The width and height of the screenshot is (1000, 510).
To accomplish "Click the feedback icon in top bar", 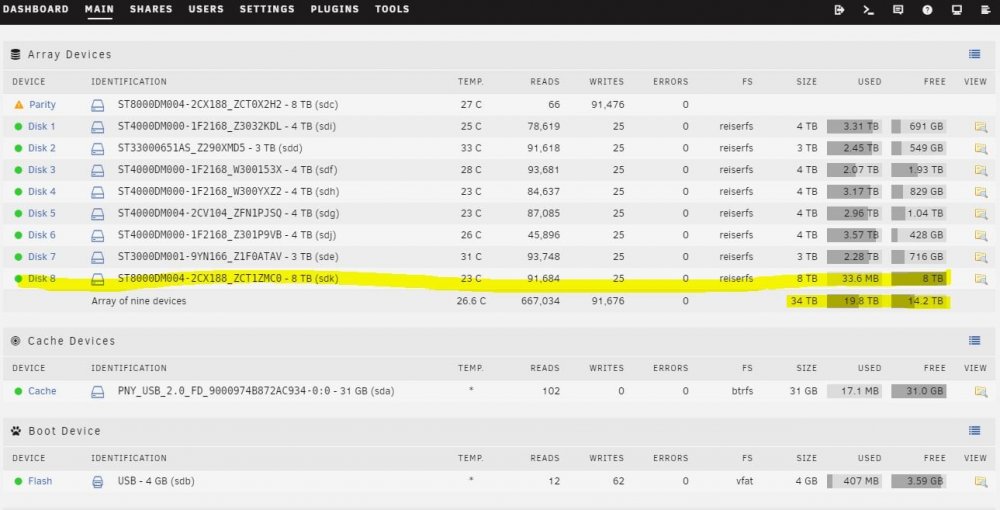I will coord(898,10).
